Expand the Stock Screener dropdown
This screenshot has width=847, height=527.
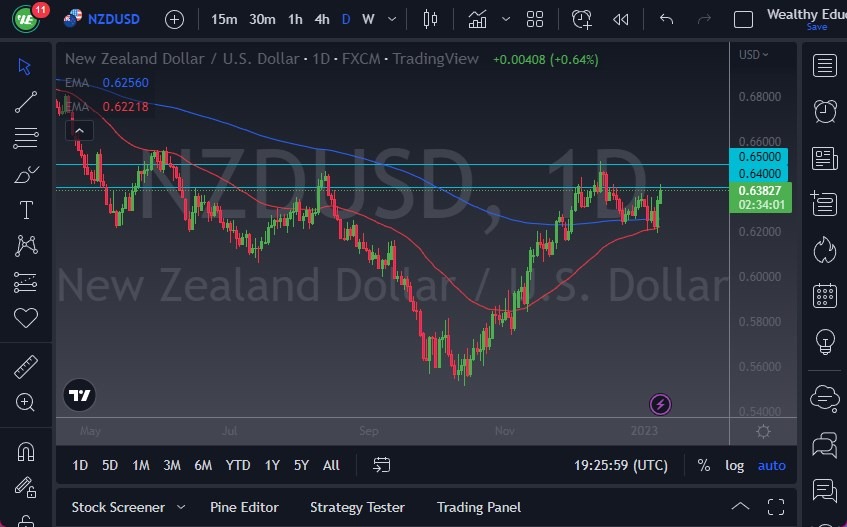click(x=181, y=507)
